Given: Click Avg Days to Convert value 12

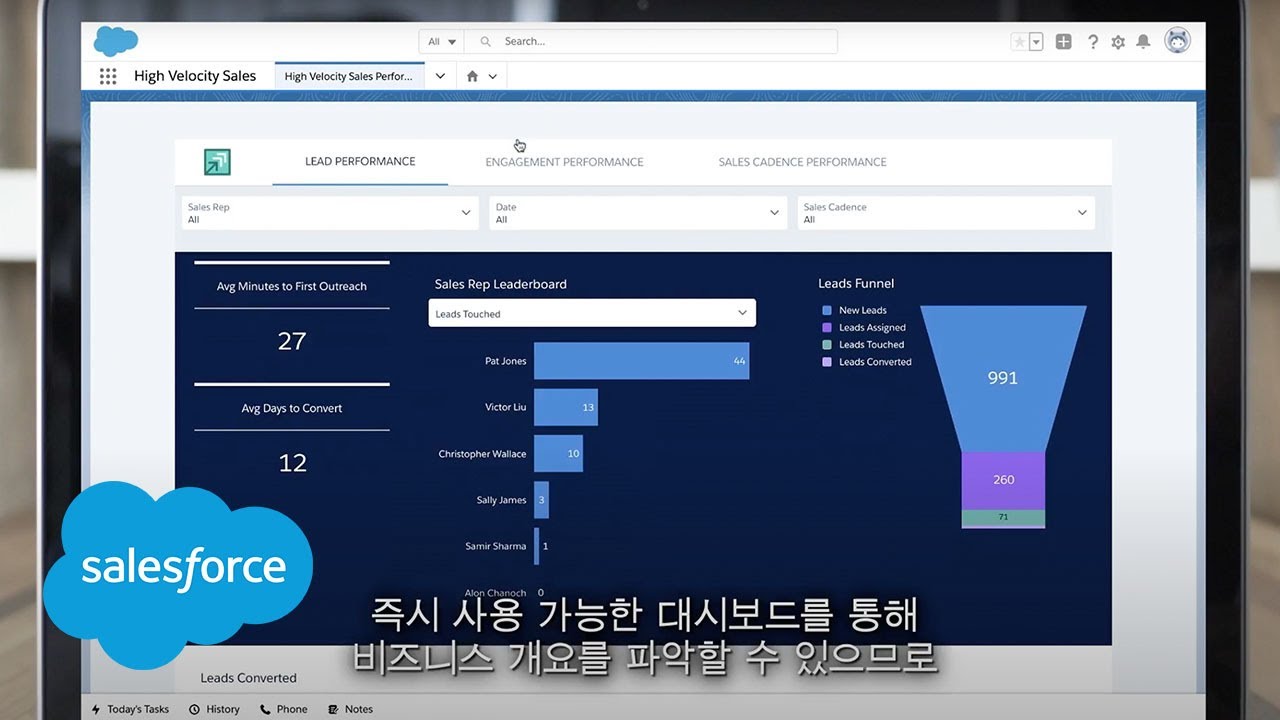Looking at the screenshot, I should [x=292, y=463].
